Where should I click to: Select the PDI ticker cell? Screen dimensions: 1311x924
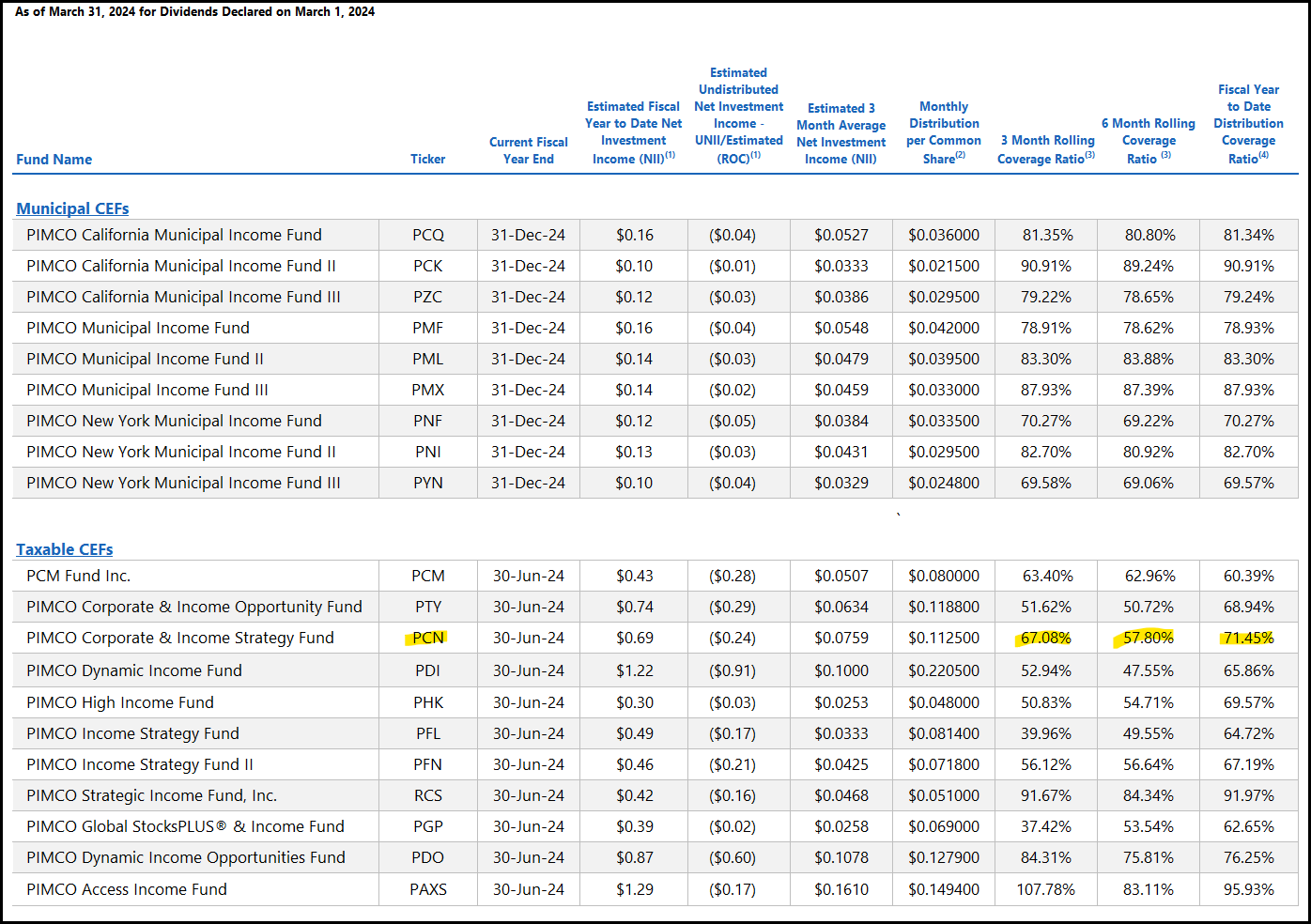click(x=428, y=670)
